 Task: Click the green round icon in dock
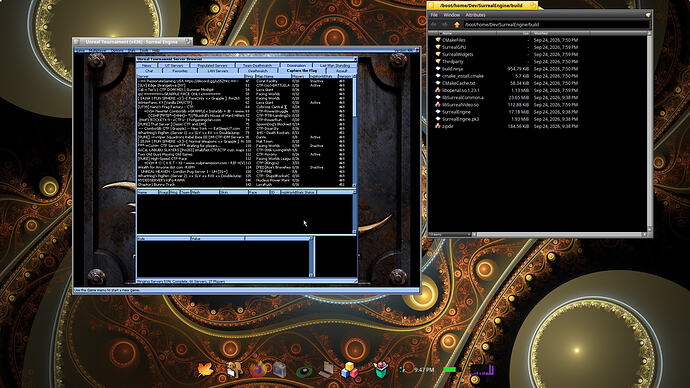pyautogui.click(x=304, y=371)
